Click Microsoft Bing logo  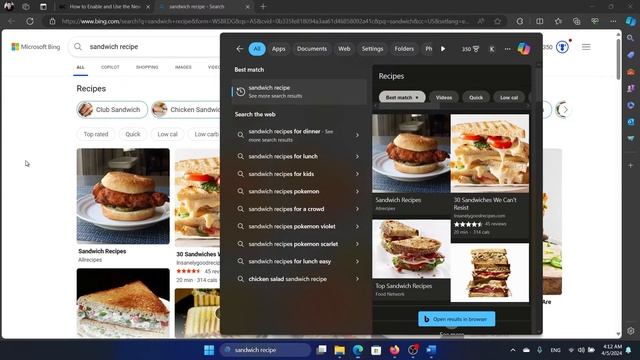36,47
